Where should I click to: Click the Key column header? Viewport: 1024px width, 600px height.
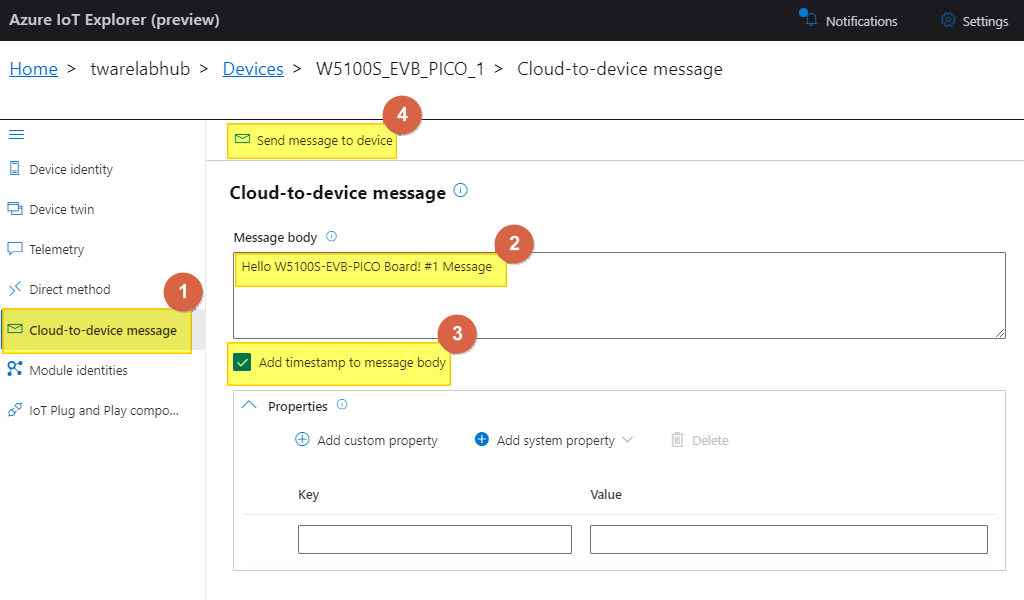point(308,494)
